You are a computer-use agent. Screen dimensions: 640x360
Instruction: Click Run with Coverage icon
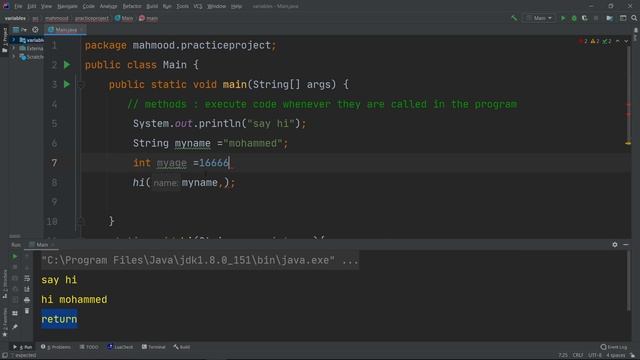tap(584, 18)
